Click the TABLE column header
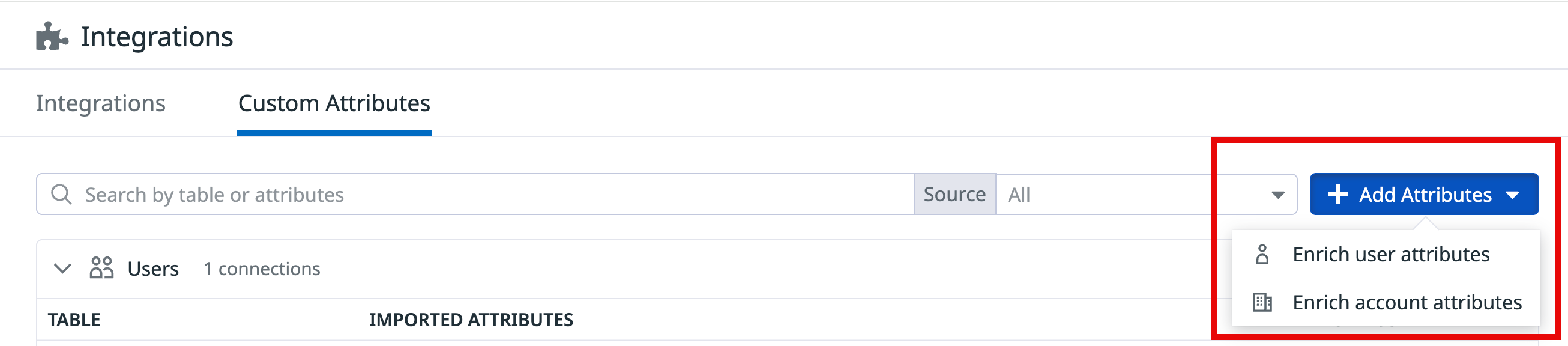1568x346 pixels. (74, 320)
